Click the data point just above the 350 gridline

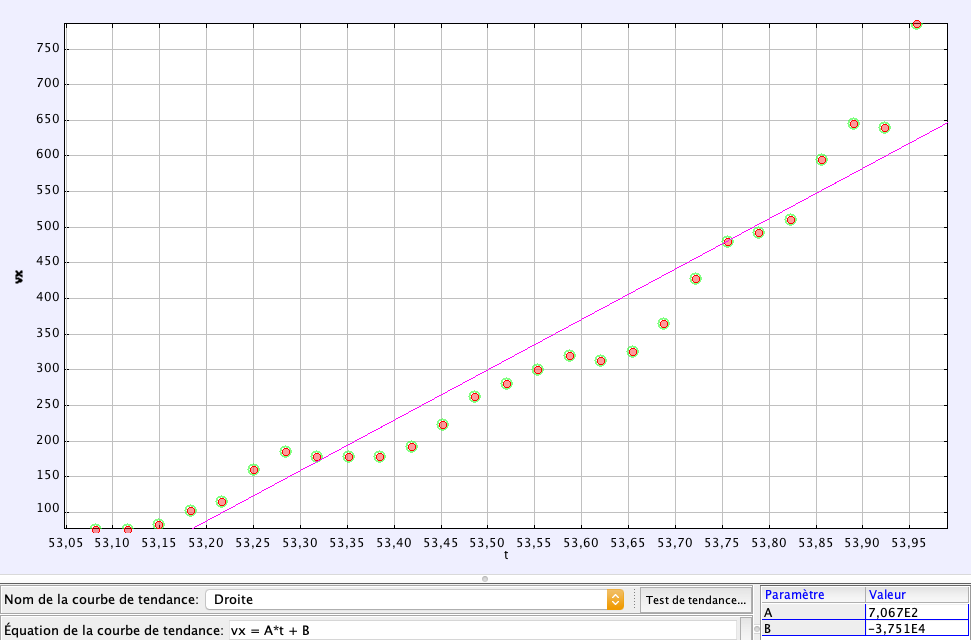click(x=664, y=324)
